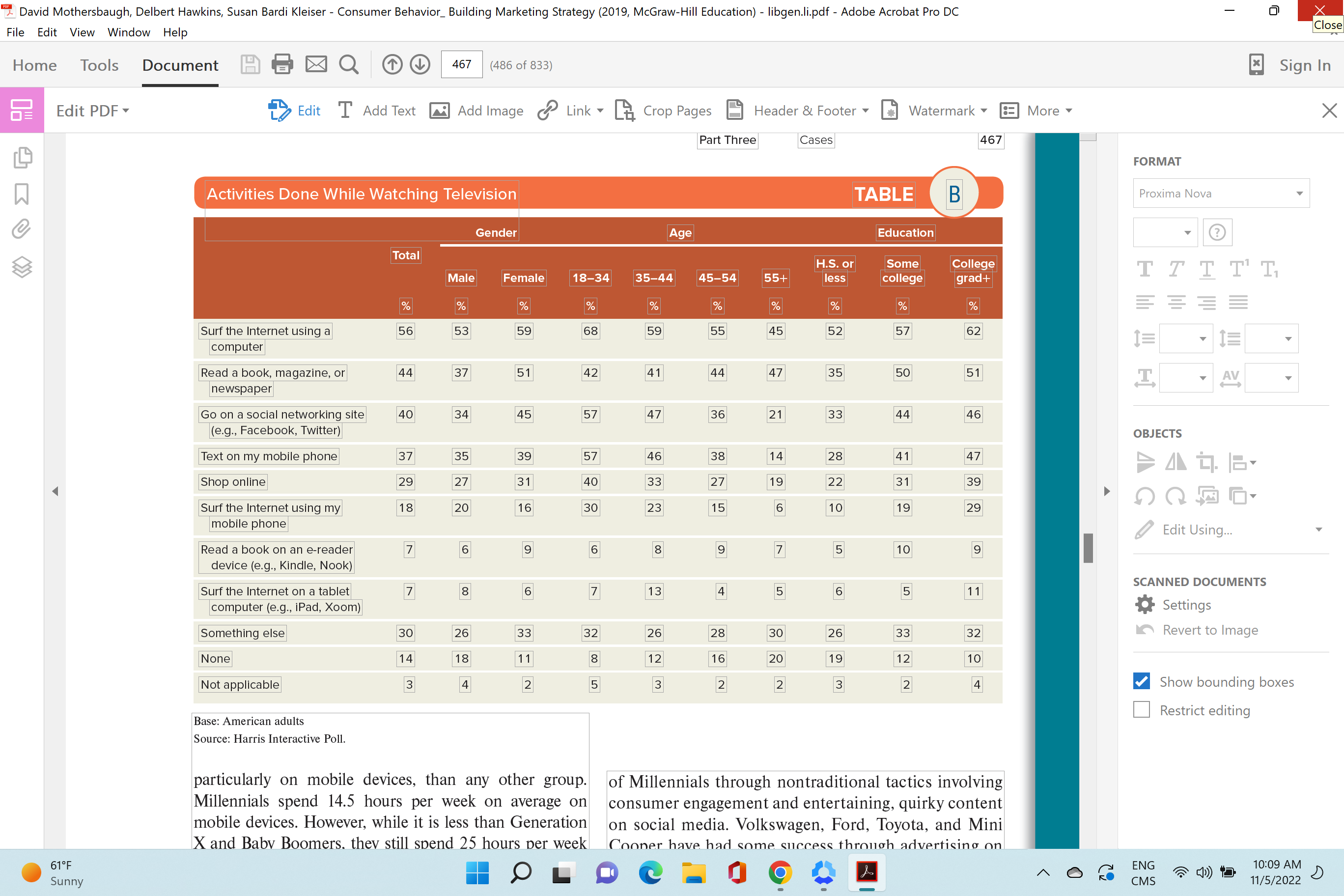This screenshot has width=1344, height=896.
Task: Open the More options dropdown
Action: pyautogui.click(x=1036, y=111)
